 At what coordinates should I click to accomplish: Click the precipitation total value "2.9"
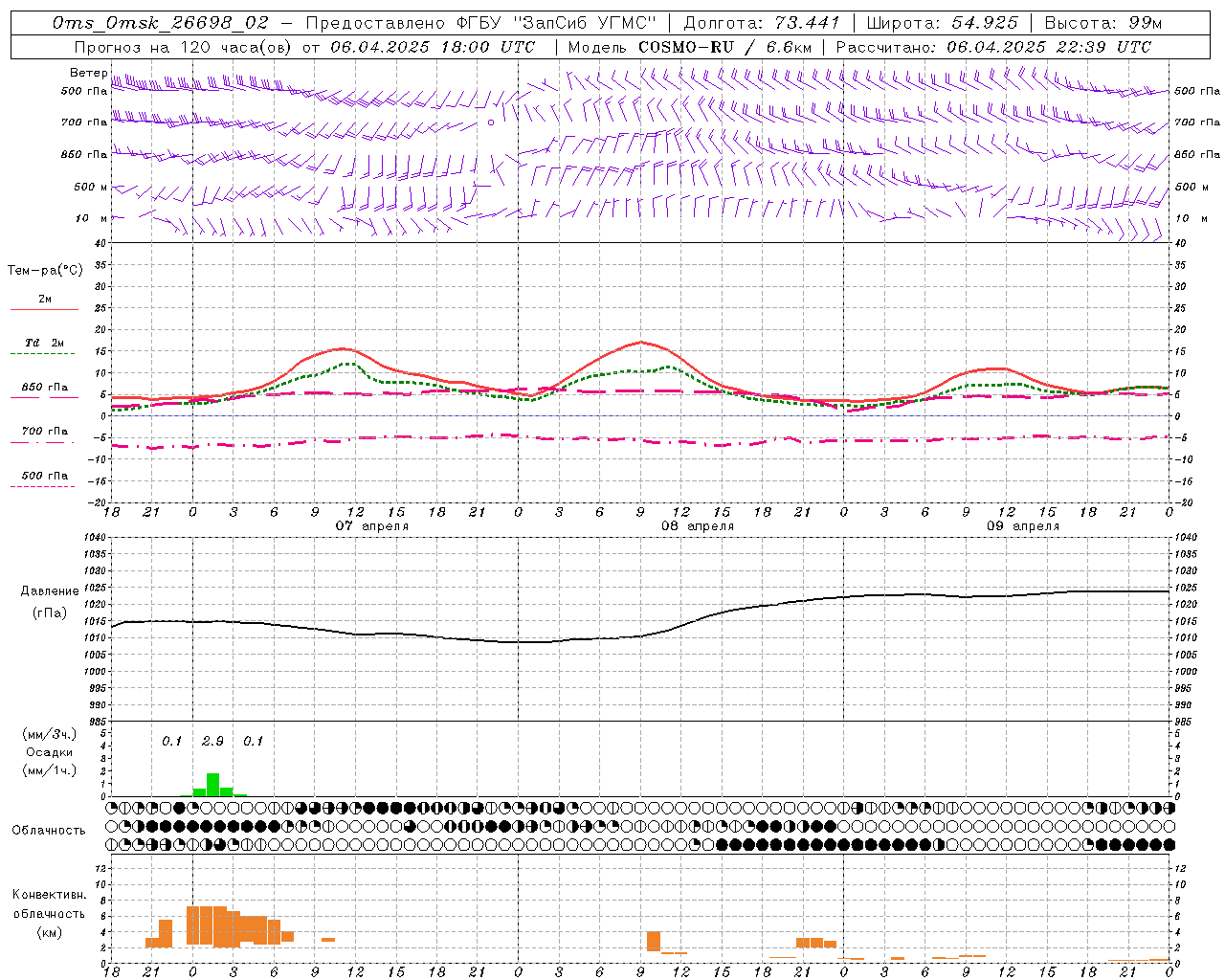(x=212, y=741)
